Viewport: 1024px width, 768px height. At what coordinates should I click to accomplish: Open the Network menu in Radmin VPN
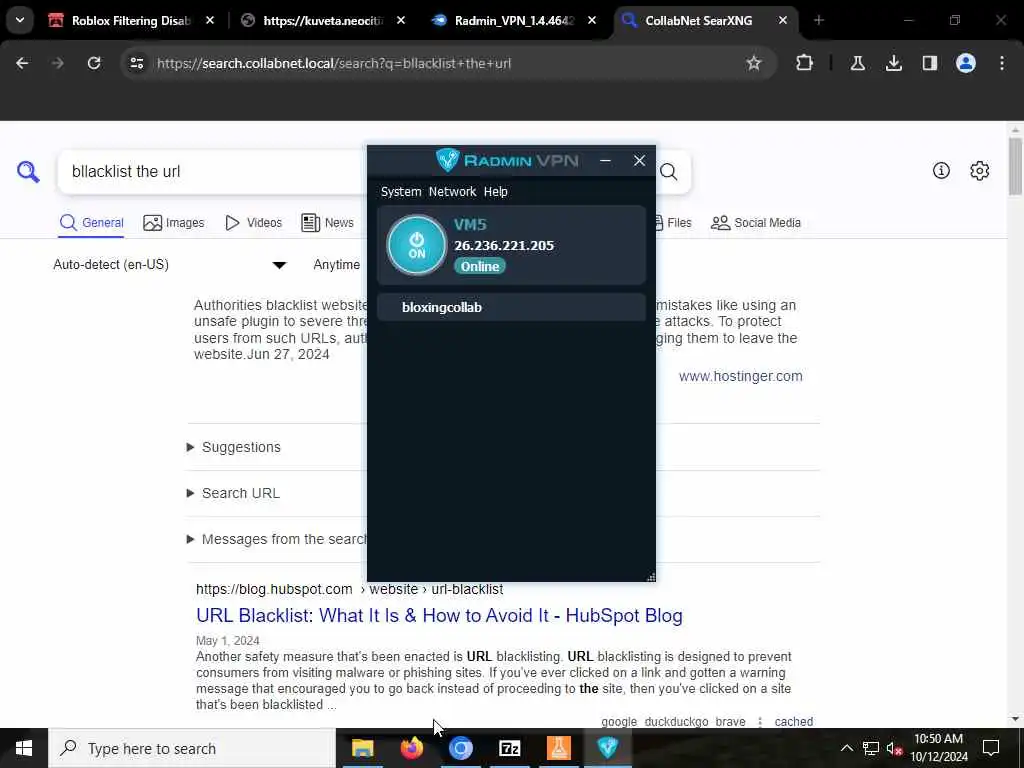453,191
